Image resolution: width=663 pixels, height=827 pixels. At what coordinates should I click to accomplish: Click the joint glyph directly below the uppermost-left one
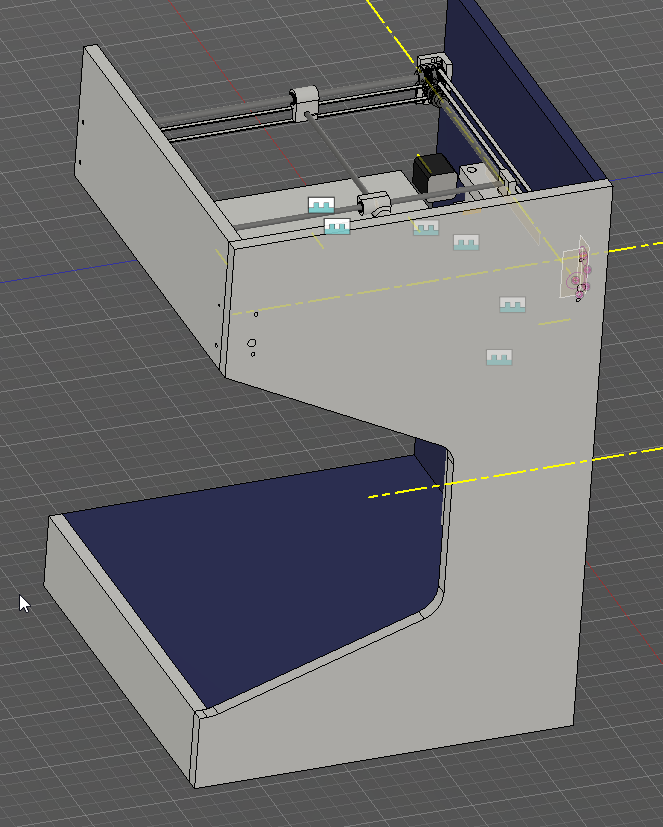tap(338, 227)
